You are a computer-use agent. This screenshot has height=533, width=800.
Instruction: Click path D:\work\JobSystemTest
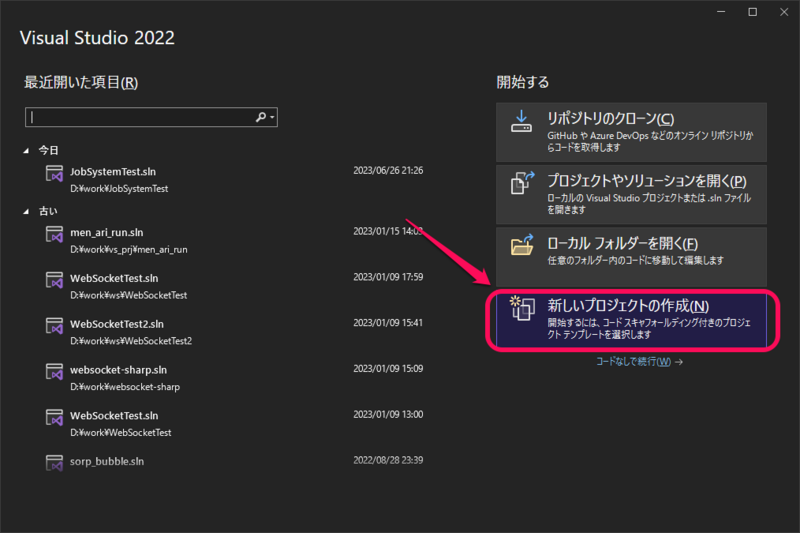pyautogui.click(x=119, y=189)
